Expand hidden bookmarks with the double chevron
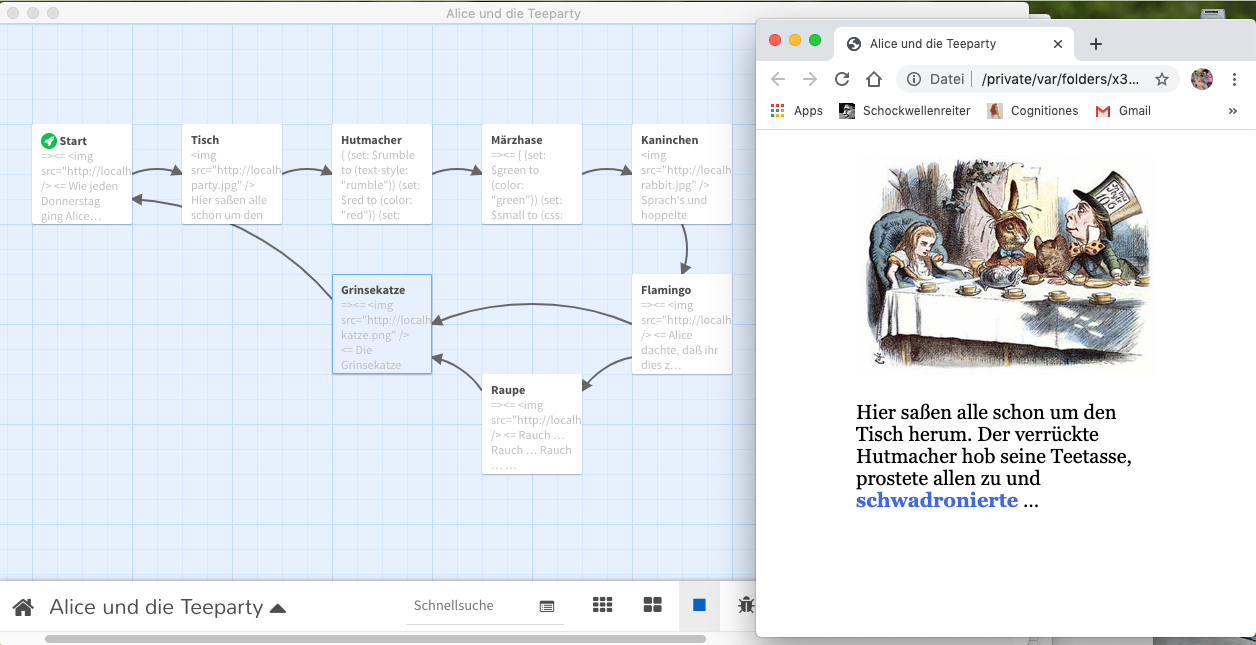Viewport: 1256px width, 645px height. 1232,111
